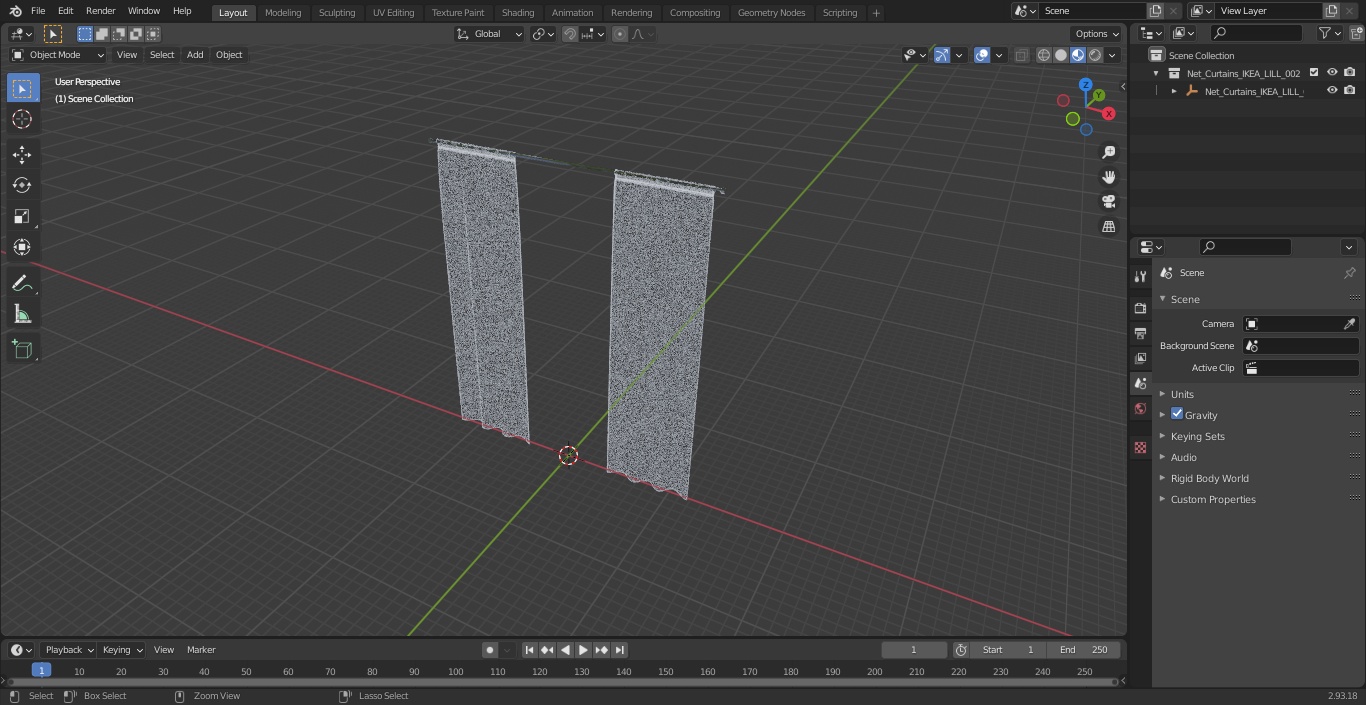Open the shading options dropdown arrow

click(x=1113, y=55)
